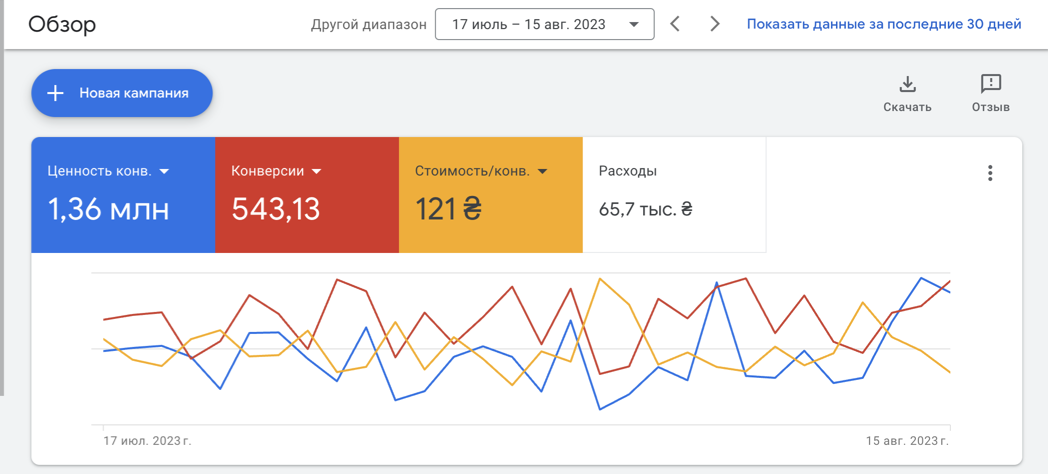Select the yellow Стоимость/конв. metric card
The image size is (1049, 474).
pyautogui.click(x=491, y=195)
